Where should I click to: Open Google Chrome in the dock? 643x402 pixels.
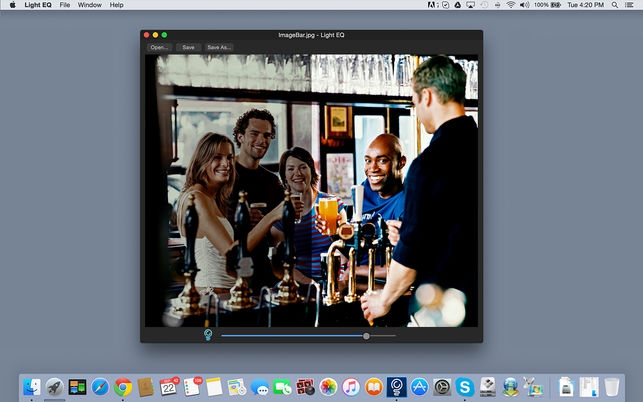pyautogui.click(x=123, y=387)
